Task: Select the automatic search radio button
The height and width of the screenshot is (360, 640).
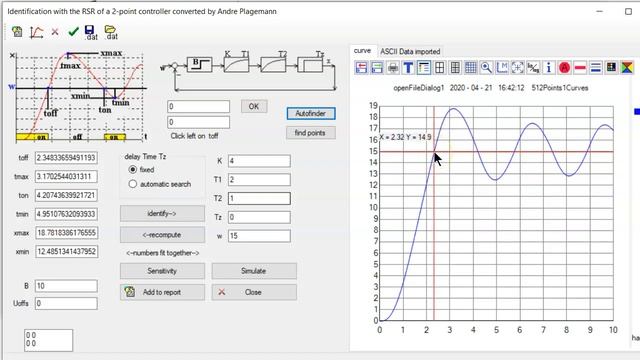Action: 133,184
